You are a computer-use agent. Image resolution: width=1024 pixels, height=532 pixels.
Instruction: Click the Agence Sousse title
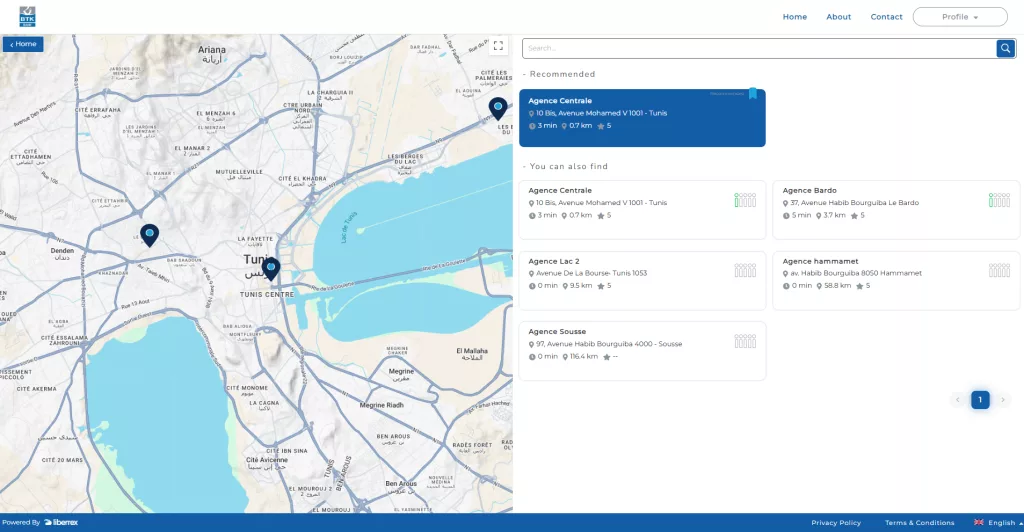tap(557, 332)
